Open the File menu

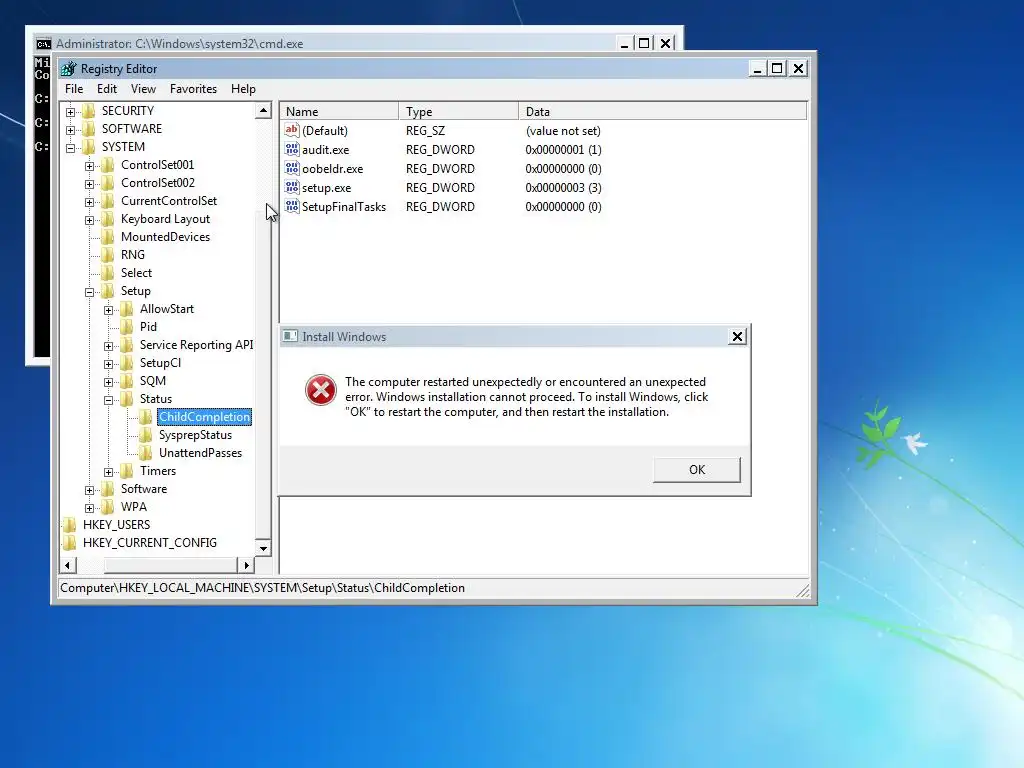pyautogui.click(x=74, y=89)
